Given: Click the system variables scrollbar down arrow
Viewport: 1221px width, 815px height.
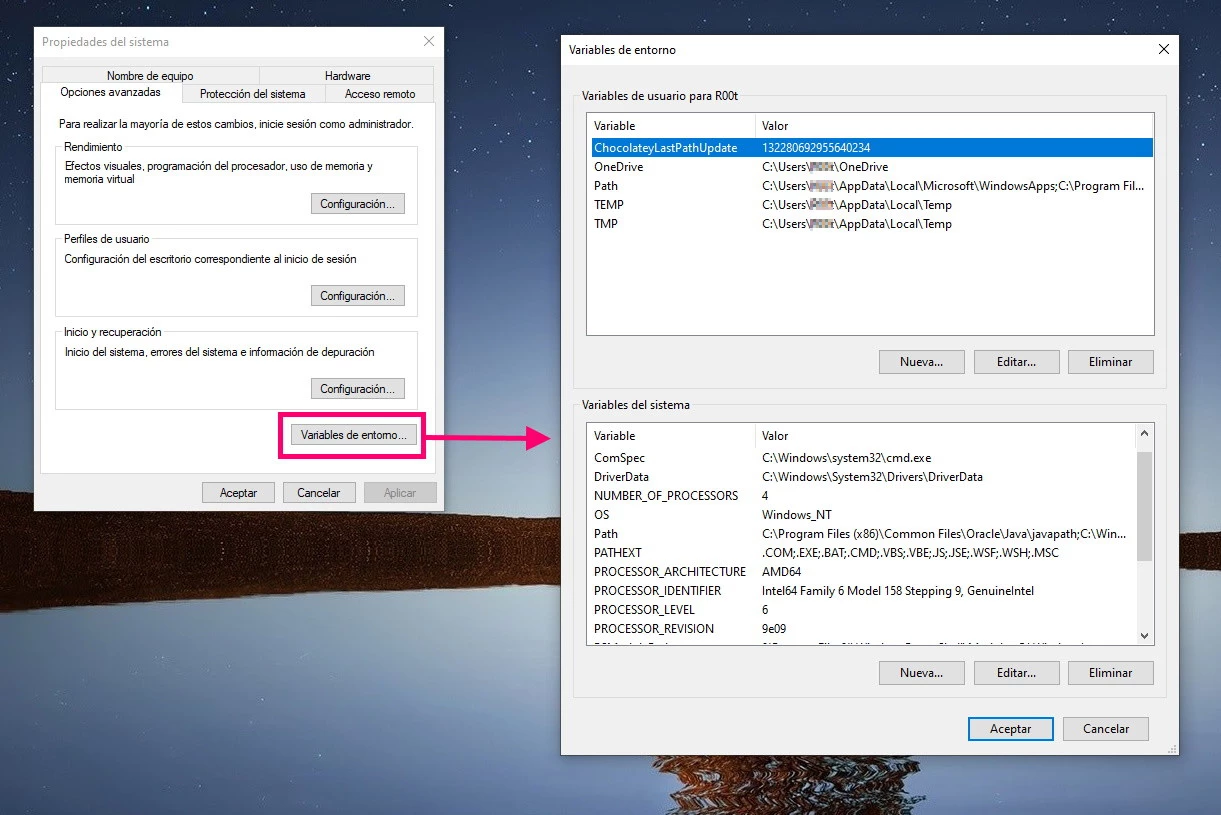Looking at the screenshot, I should coord(1143,635).
